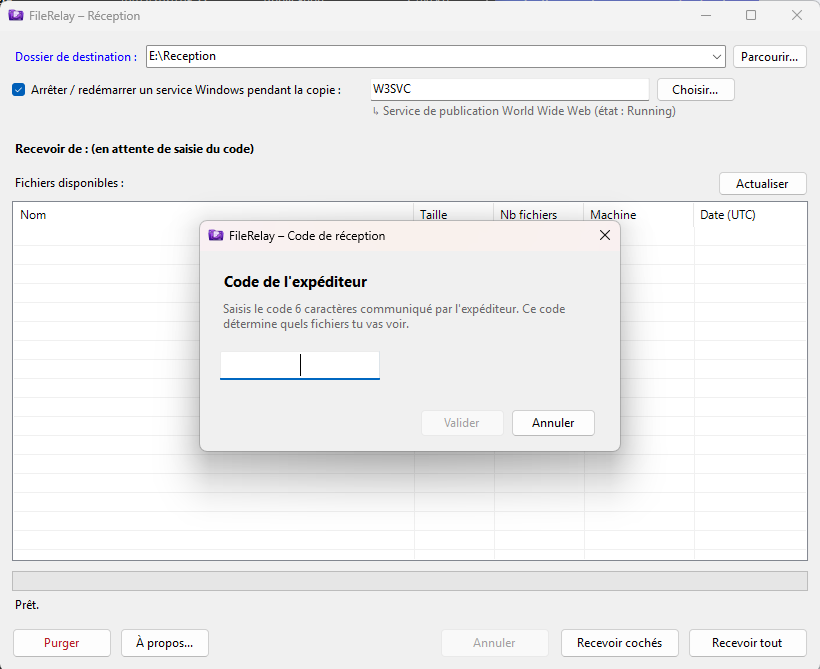Minimize the FileRelay Réception window
Viewport: 820px width, 669px height.
click(x=706, y=15)
